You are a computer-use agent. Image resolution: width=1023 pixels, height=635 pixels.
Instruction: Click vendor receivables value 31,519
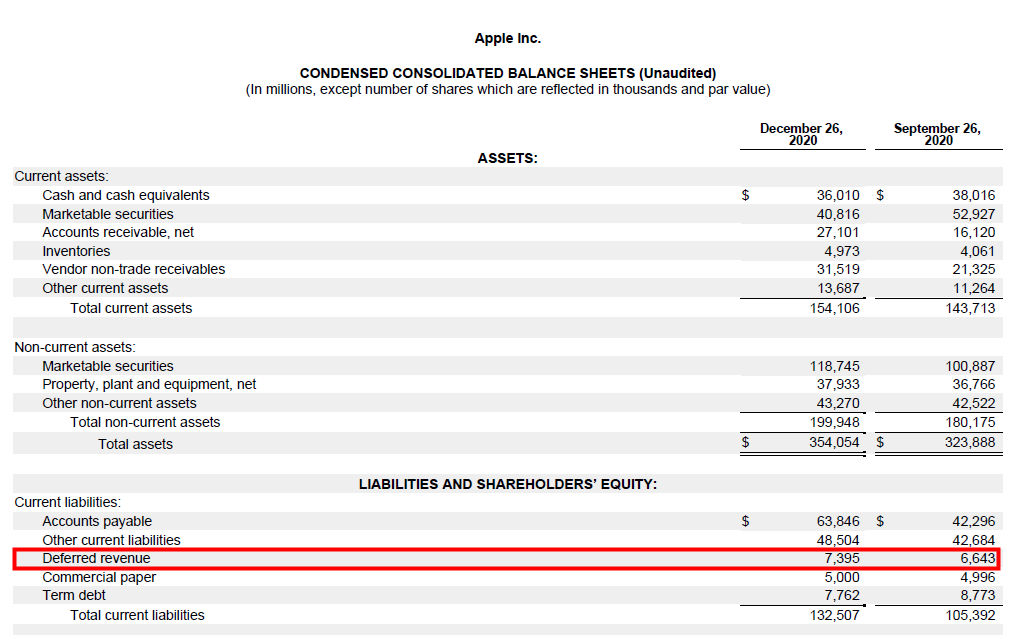click(838, 270)
